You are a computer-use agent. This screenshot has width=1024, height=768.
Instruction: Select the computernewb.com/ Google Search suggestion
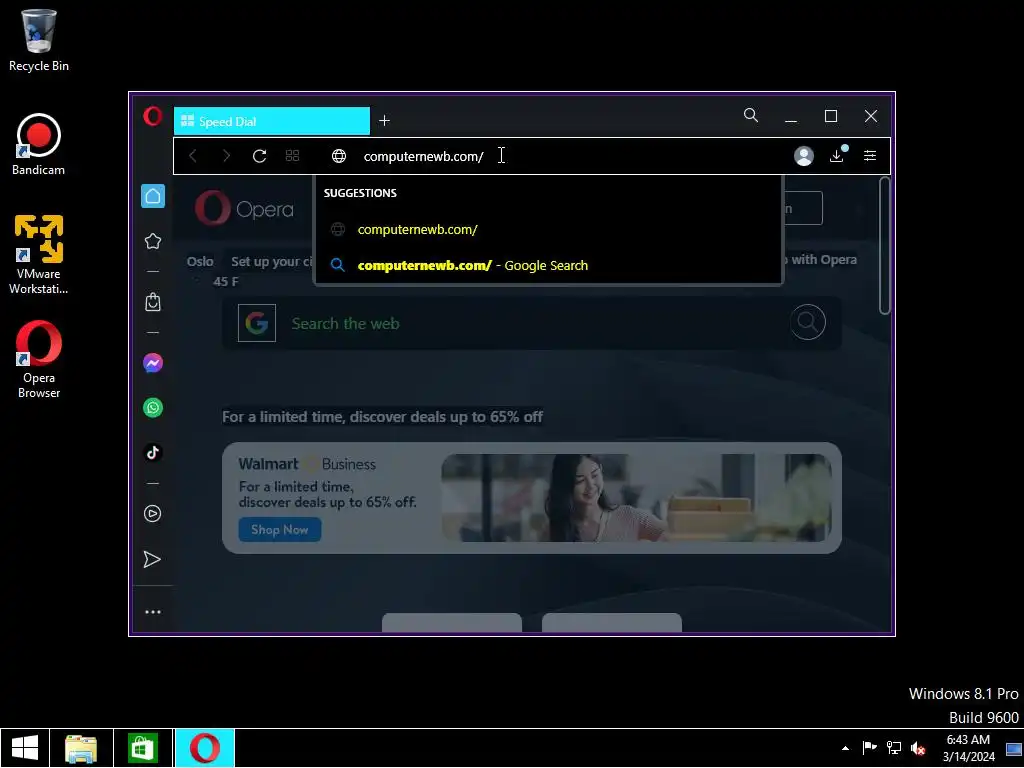click(x=548, y=265)
